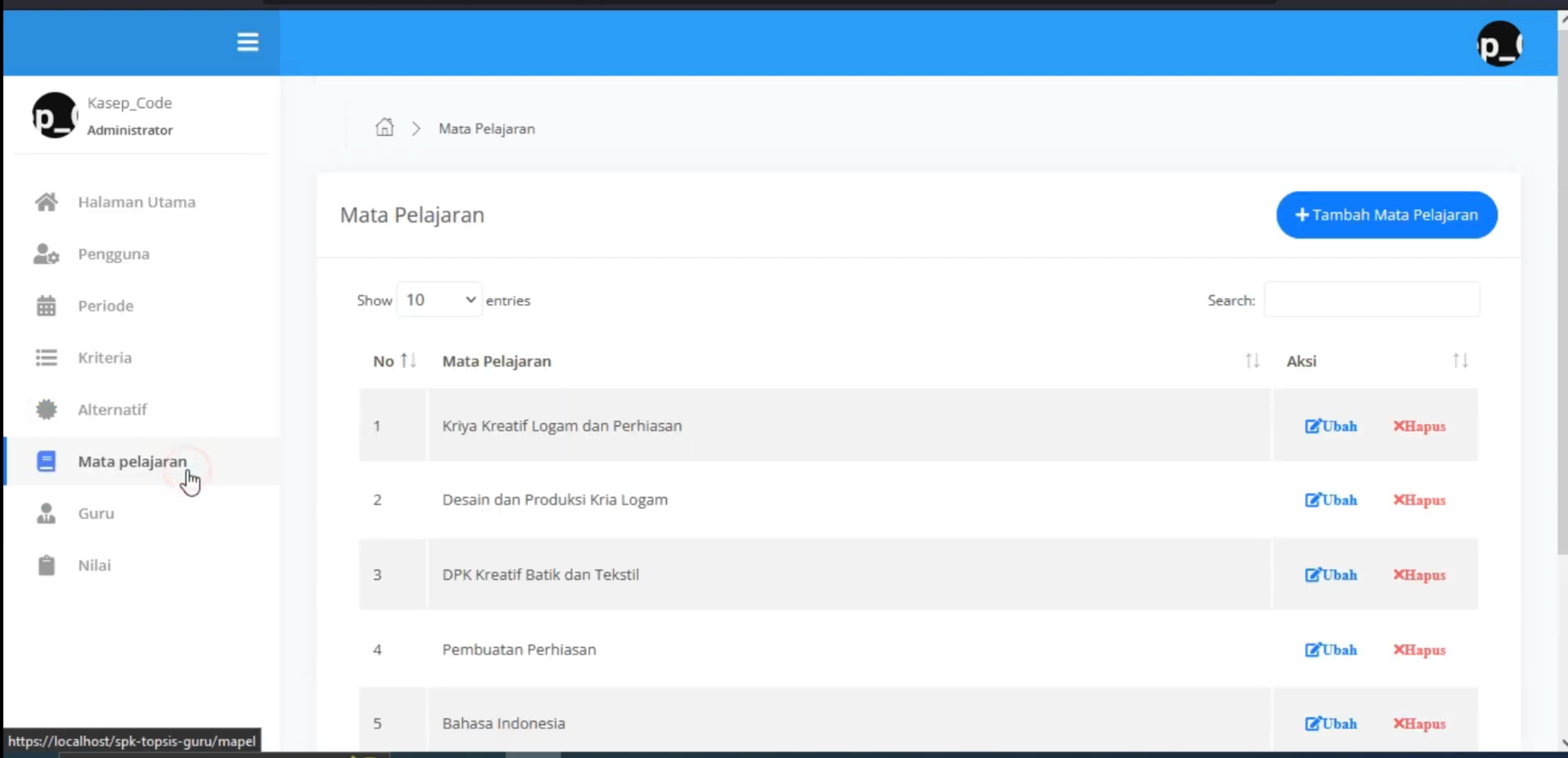Click cell Desain dan Produksi Kria Logam
Viewport: 1568px width, 758px height.
pos(849,499)
